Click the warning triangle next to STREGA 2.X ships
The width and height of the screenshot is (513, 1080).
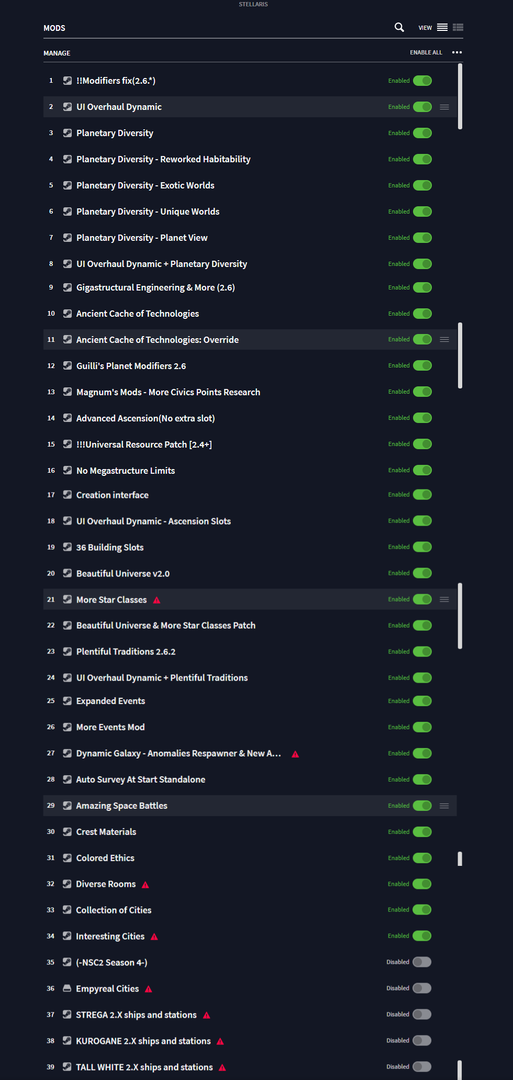[207, 1015]
